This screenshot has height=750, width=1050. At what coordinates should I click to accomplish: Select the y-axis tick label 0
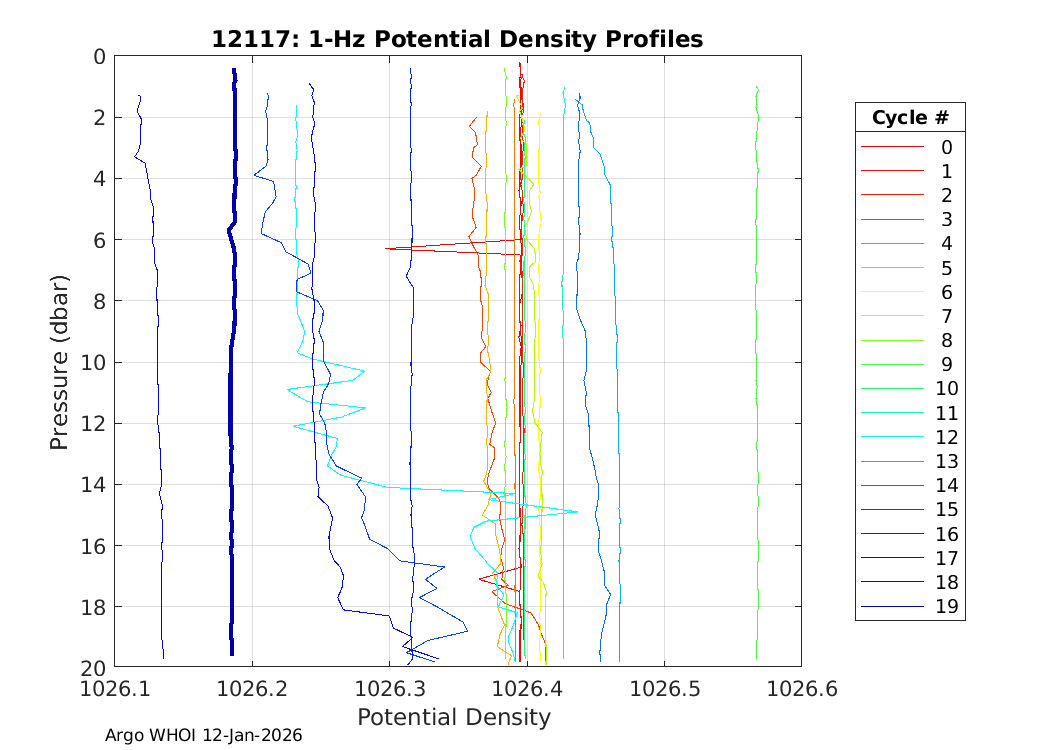coord(98,57)
